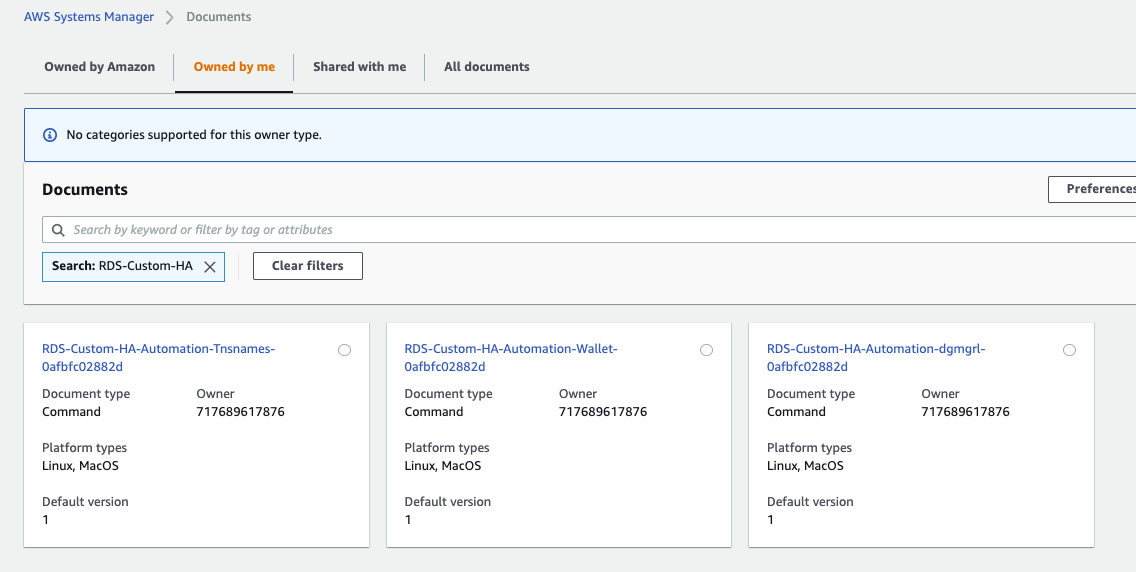Click the 'Owner' label in the Wallet card

[578, 394]
